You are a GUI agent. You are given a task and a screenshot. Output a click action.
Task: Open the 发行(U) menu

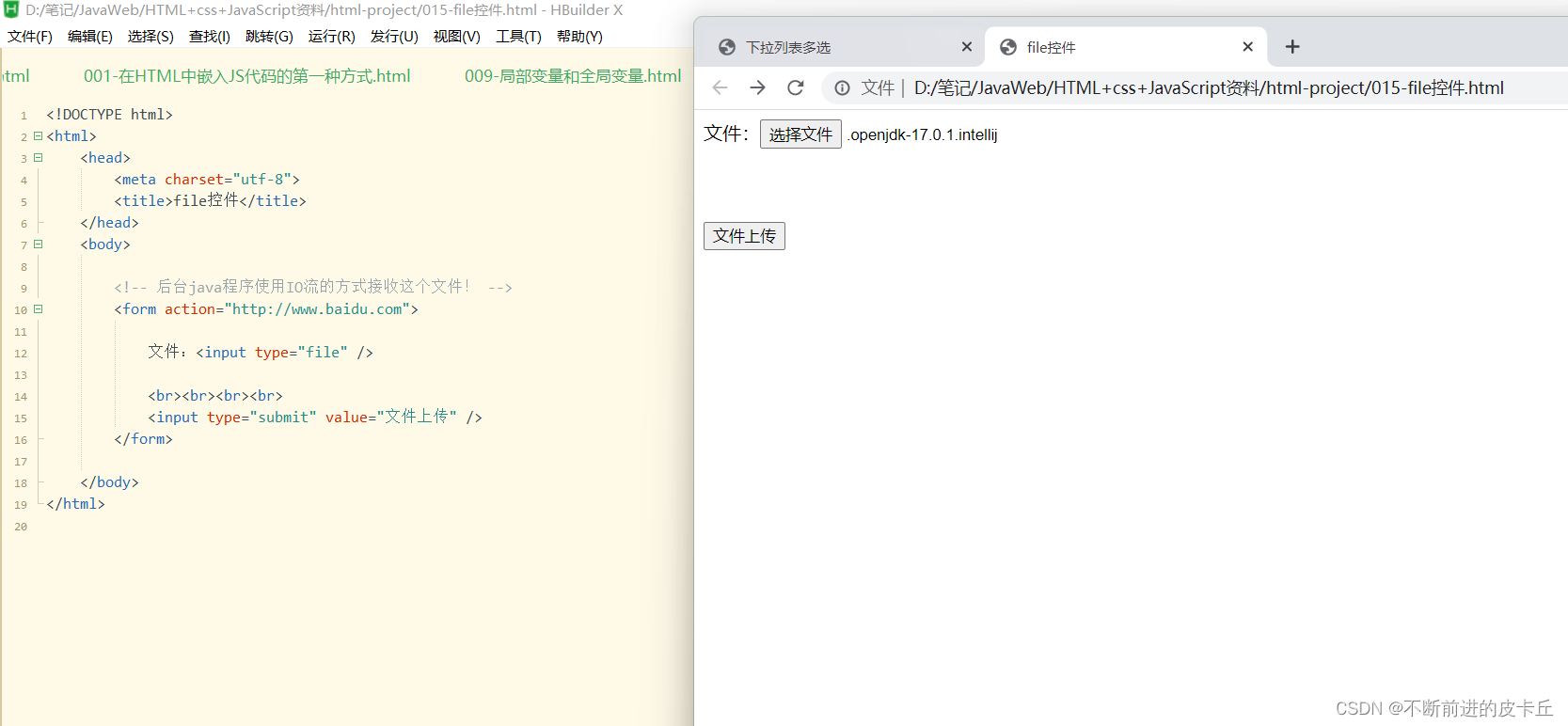(394, 37)
